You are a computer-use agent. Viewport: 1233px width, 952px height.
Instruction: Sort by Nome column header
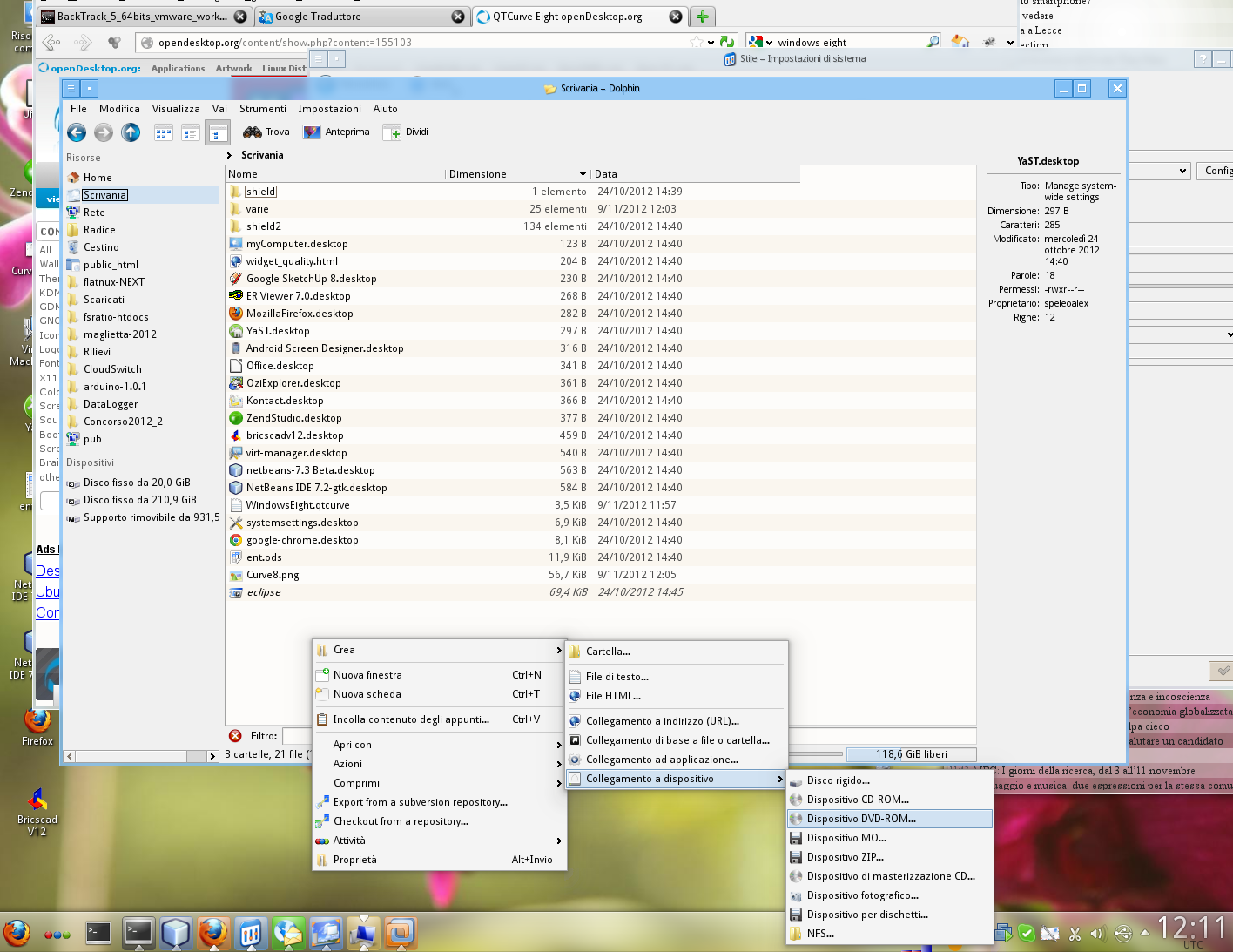tap(335, 174)
